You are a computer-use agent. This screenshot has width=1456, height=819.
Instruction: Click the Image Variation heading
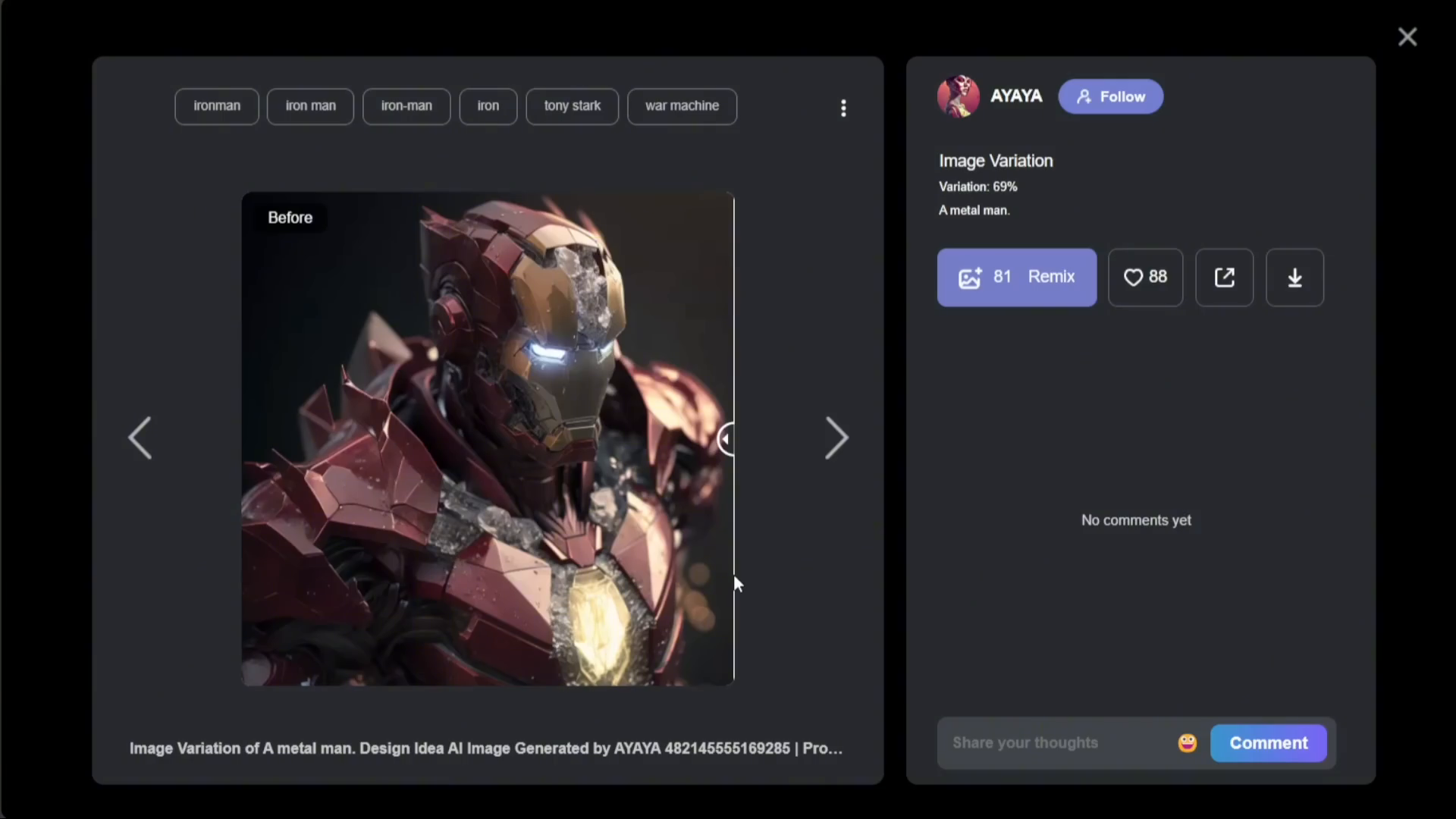[996, 161]
